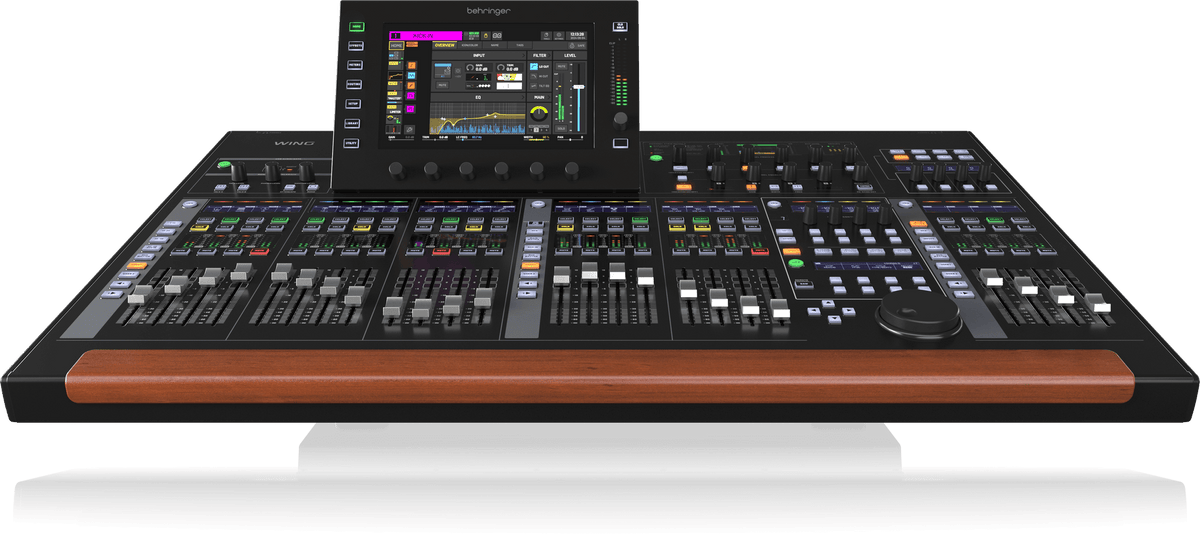
Task: Click the round button atop right layer strip
Action: tap(907, 205)
